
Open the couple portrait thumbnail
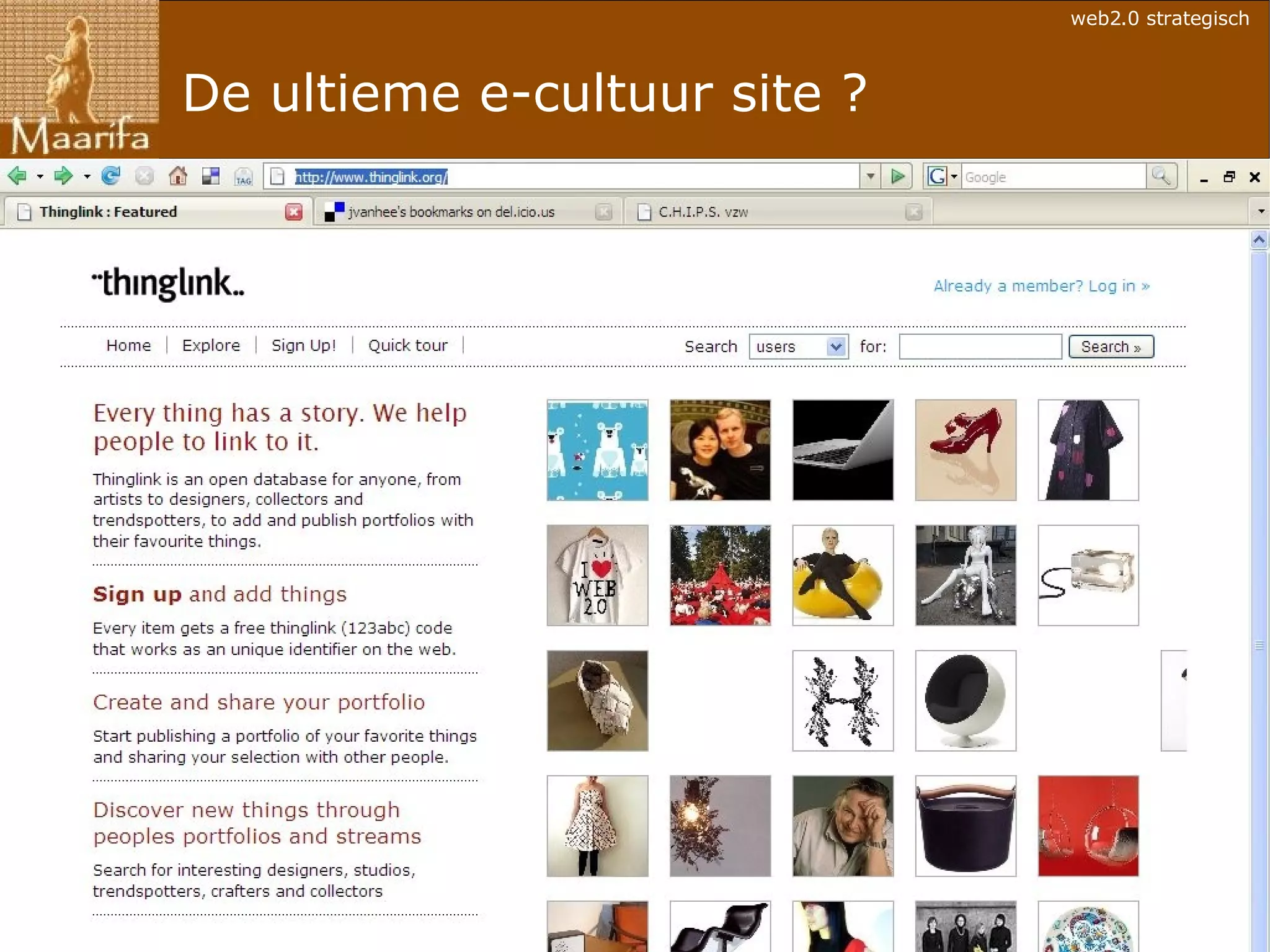[x=720, y=450]
